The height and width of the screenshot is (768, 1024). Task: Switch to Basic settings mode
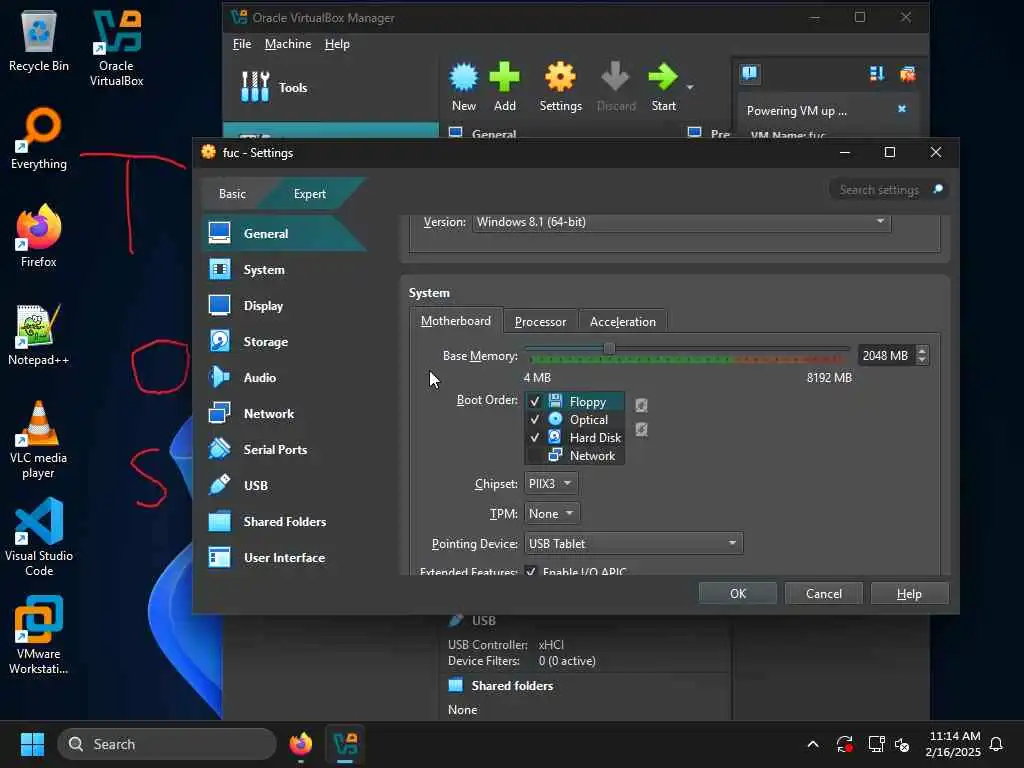coord(232,193)
